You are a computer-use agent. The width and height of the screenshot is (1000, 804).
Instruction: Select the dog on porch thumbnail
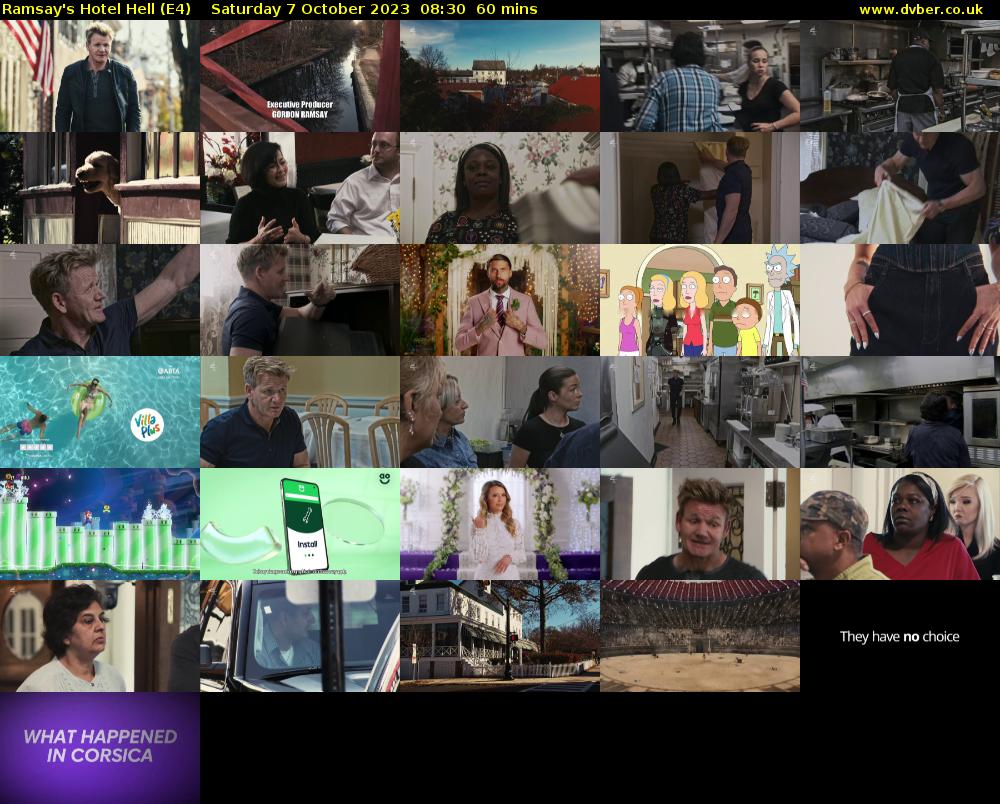click(x=99, y=188)
